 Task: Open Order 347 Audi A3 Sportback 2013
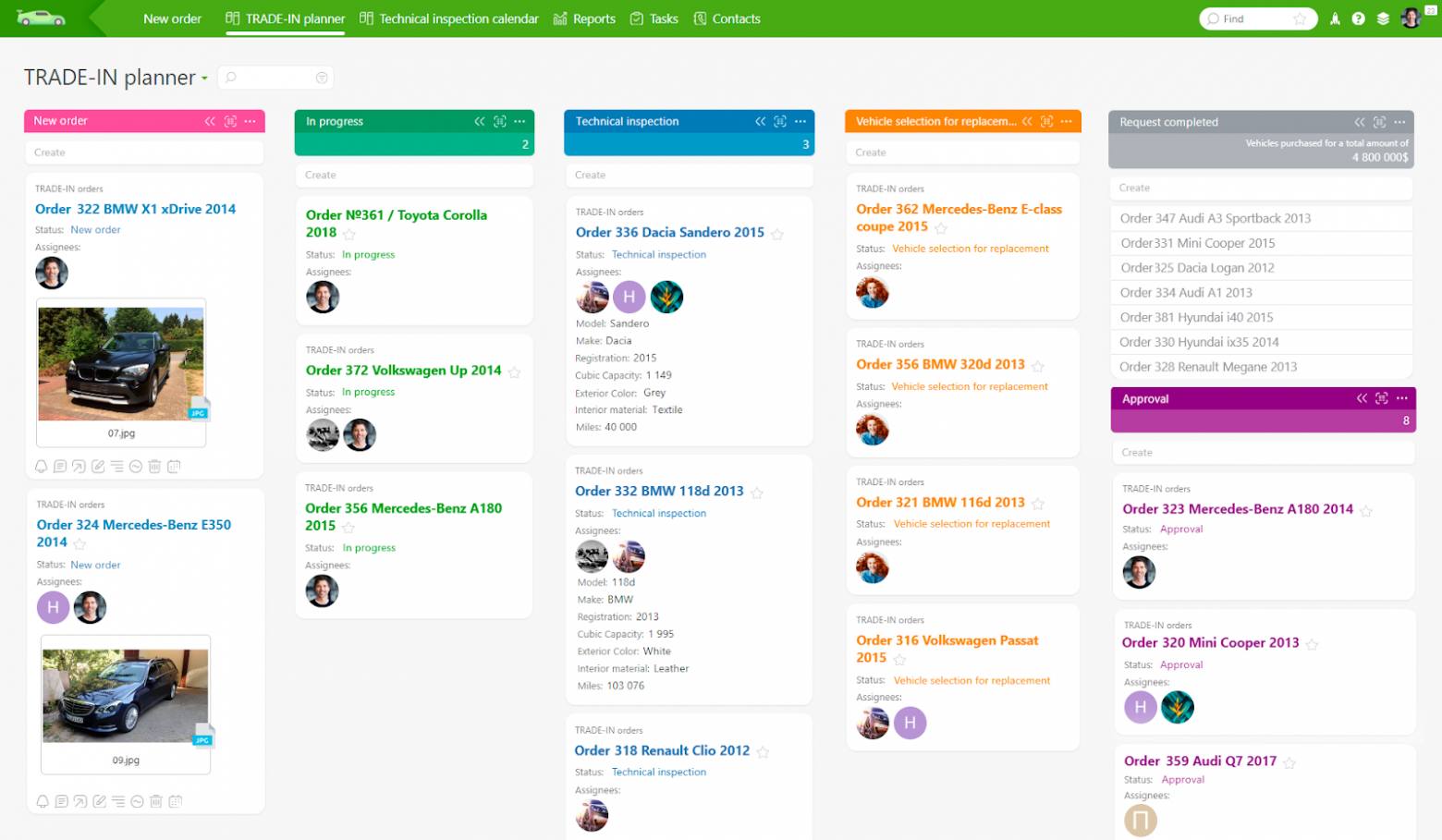(x=1215, y=218)
